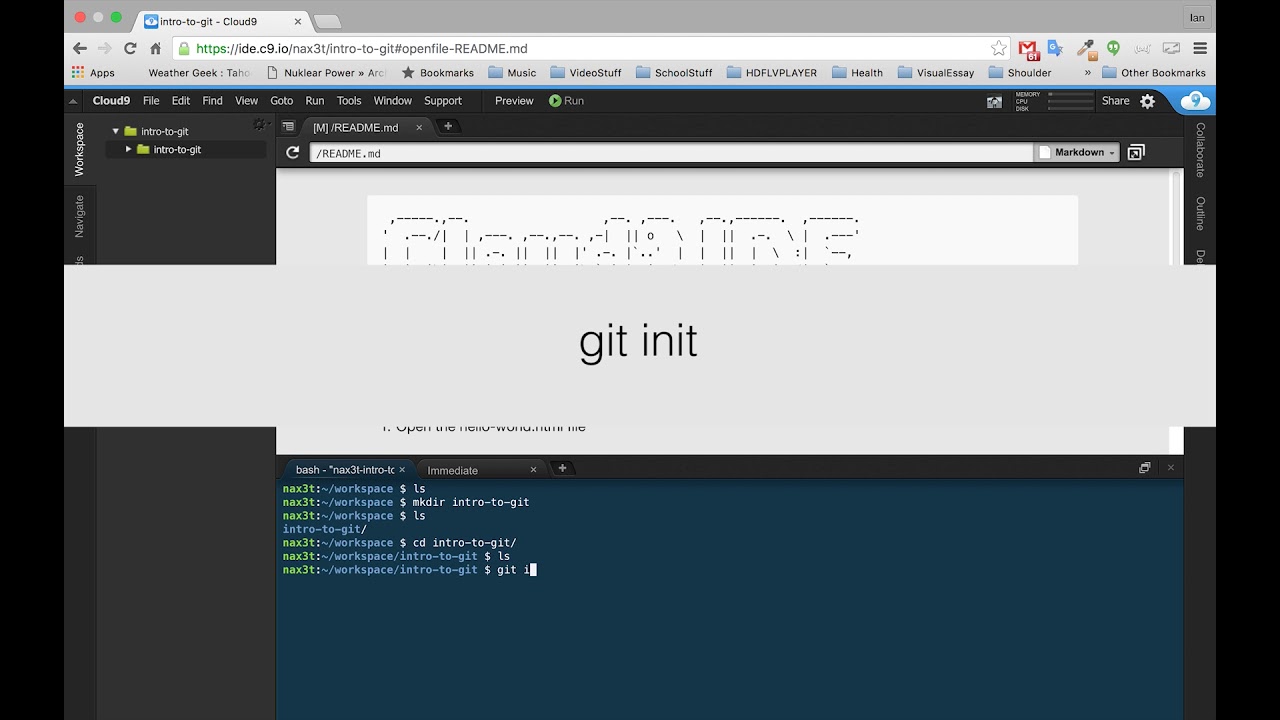This screenshot has width=1280, height=720.
Task: Open the Find menu
Action: coord(213,101)
